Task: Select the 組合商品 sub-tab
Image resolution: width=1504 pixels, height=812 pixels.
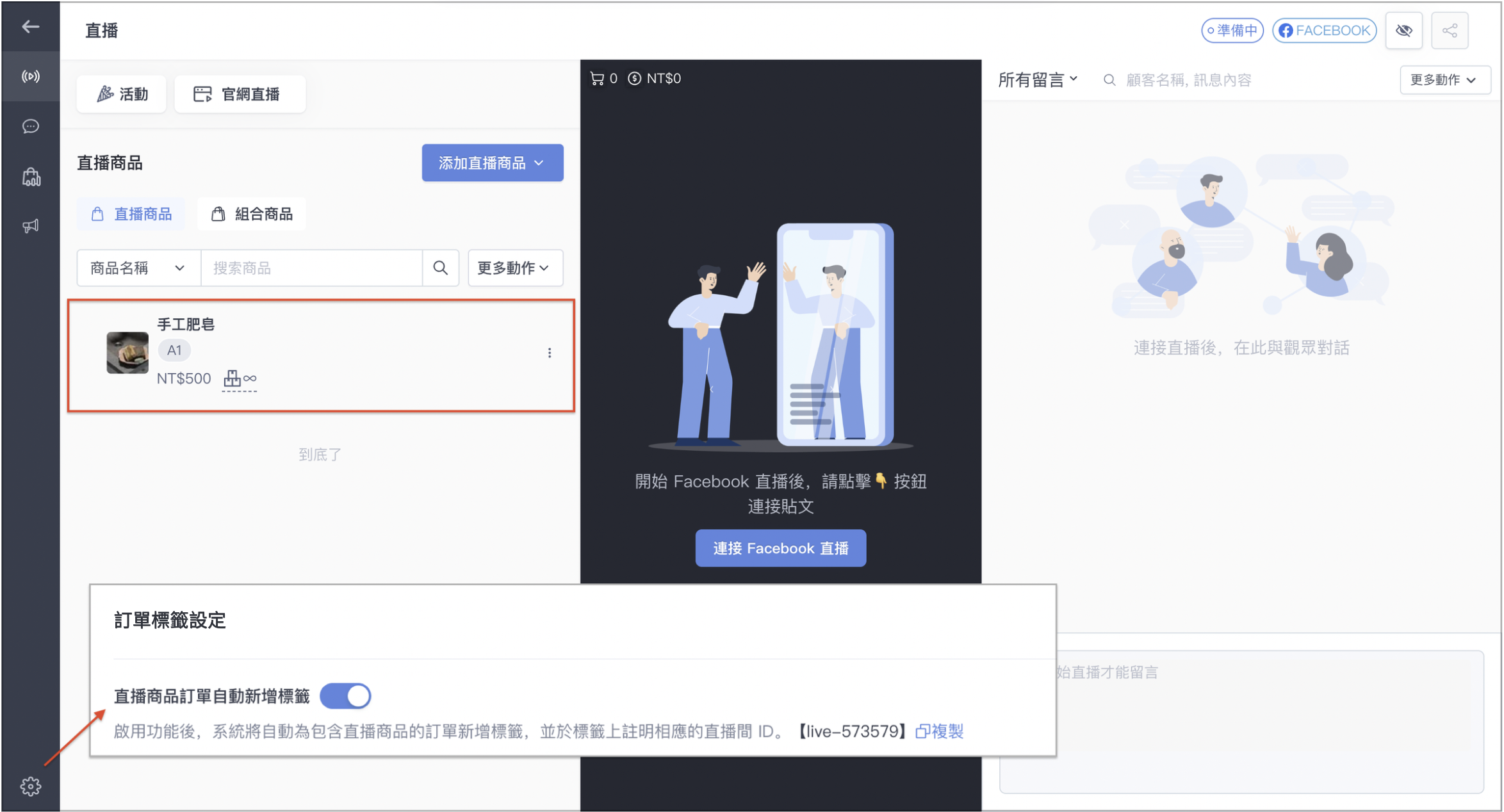Action: coord(252,214)
